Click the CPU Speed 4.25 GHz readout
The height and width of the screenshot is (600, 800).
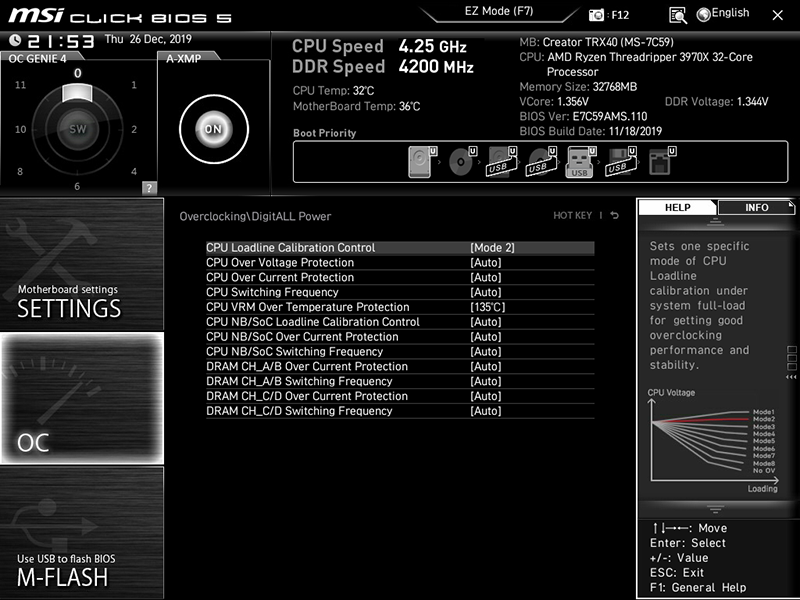[379, 46]
